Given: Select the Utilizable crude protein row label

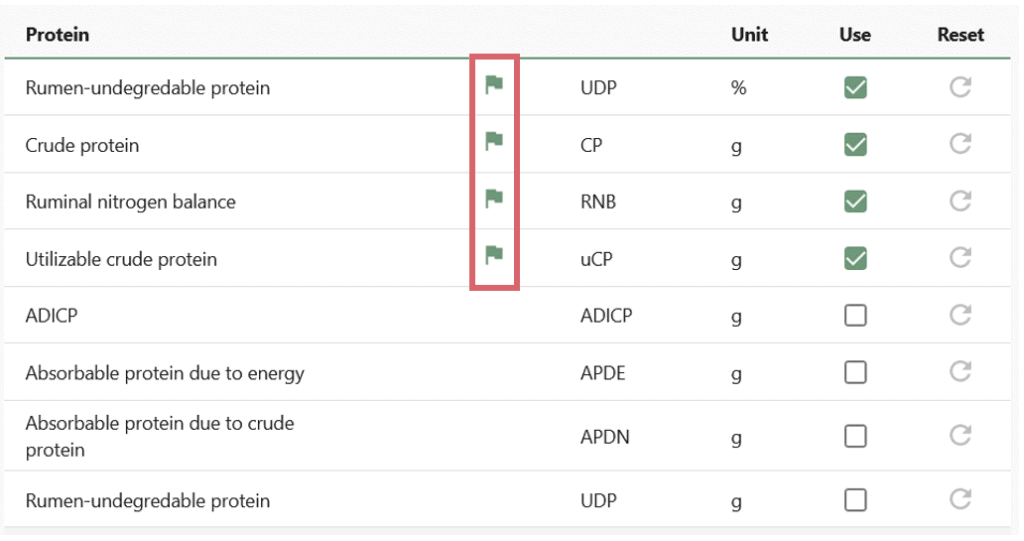Looking at the screenshot, I should tap(121, 259).
